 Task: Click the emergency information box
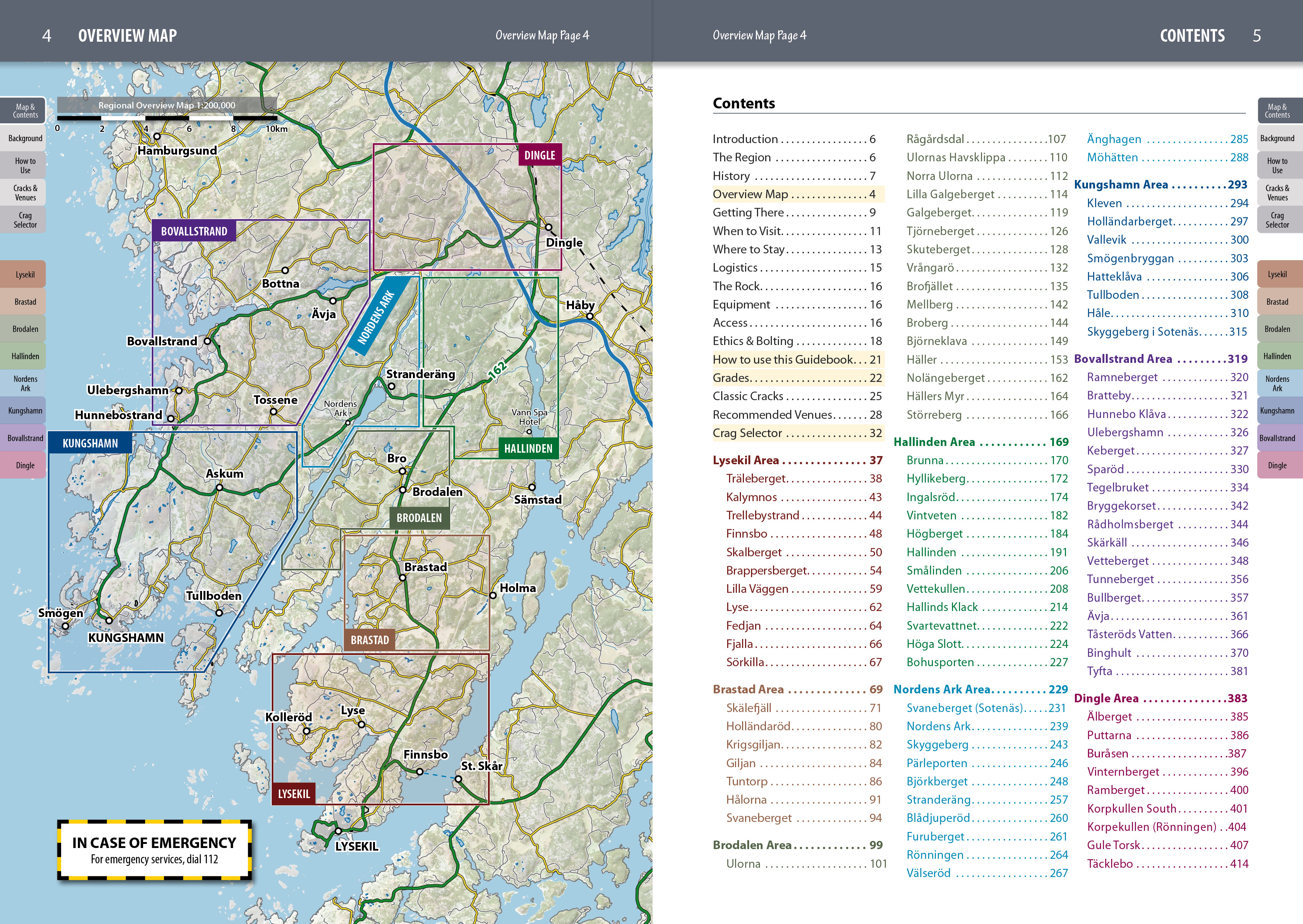tap(154, 850)
